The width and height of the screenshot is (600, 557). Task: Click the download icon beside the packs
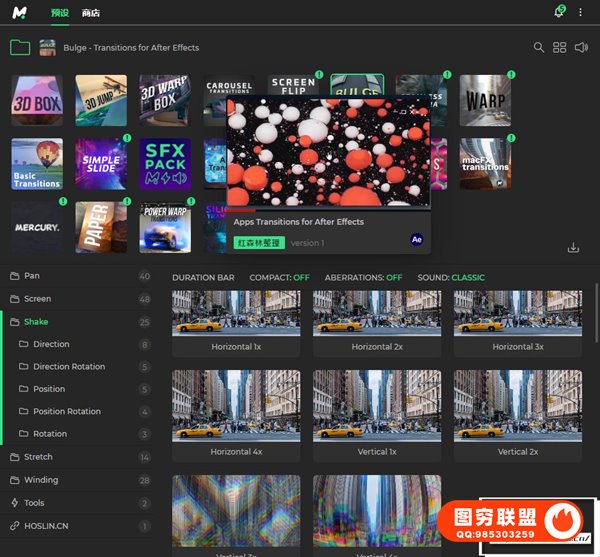click(573, 247)
